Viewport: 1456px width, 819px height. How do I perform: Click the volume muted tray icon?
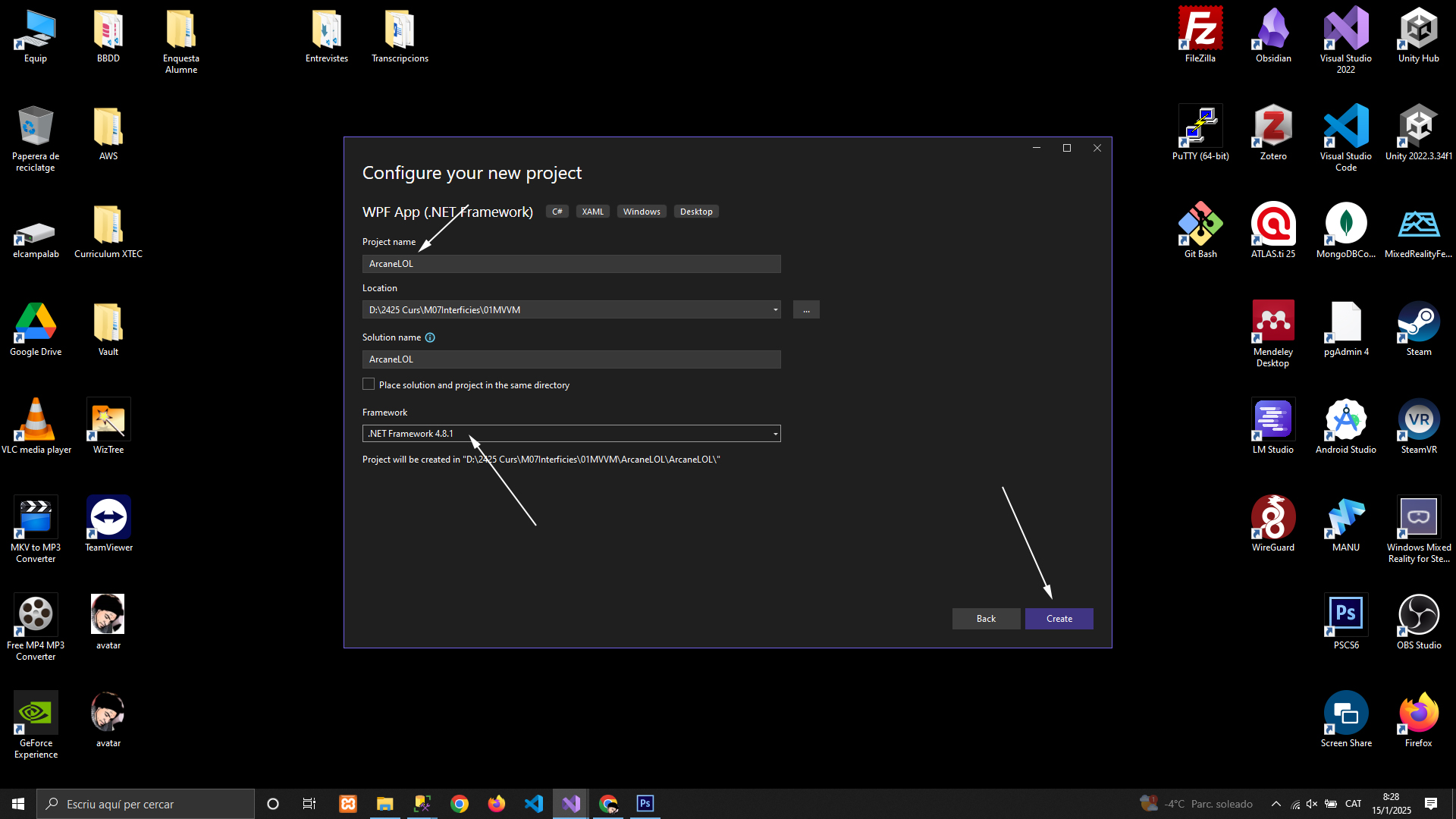pos(1312,804)
